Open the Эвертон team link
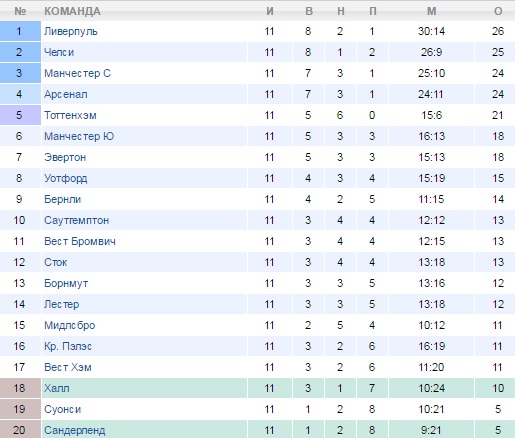 click(65, 157)
